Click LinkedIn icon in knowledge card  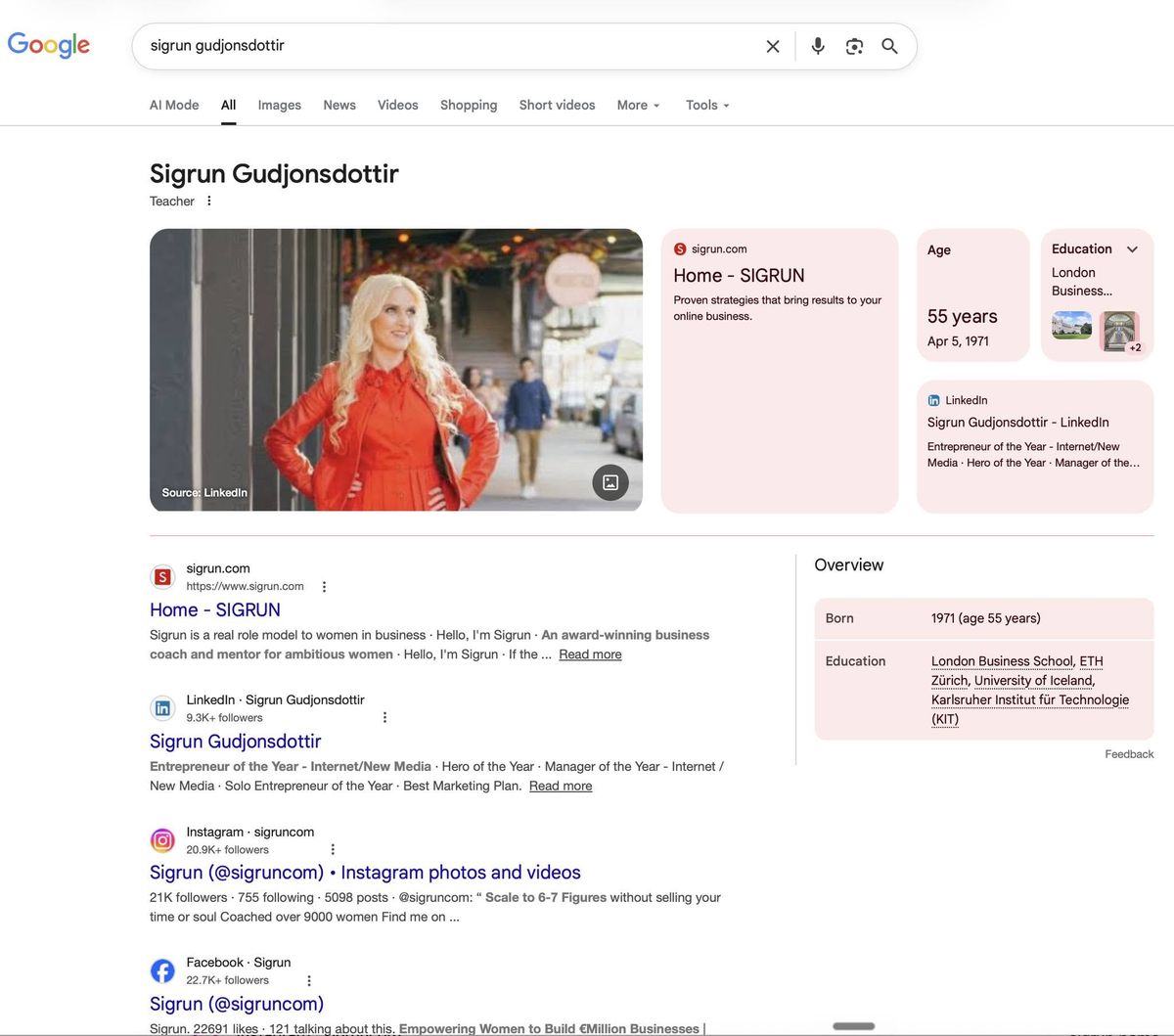933,400
